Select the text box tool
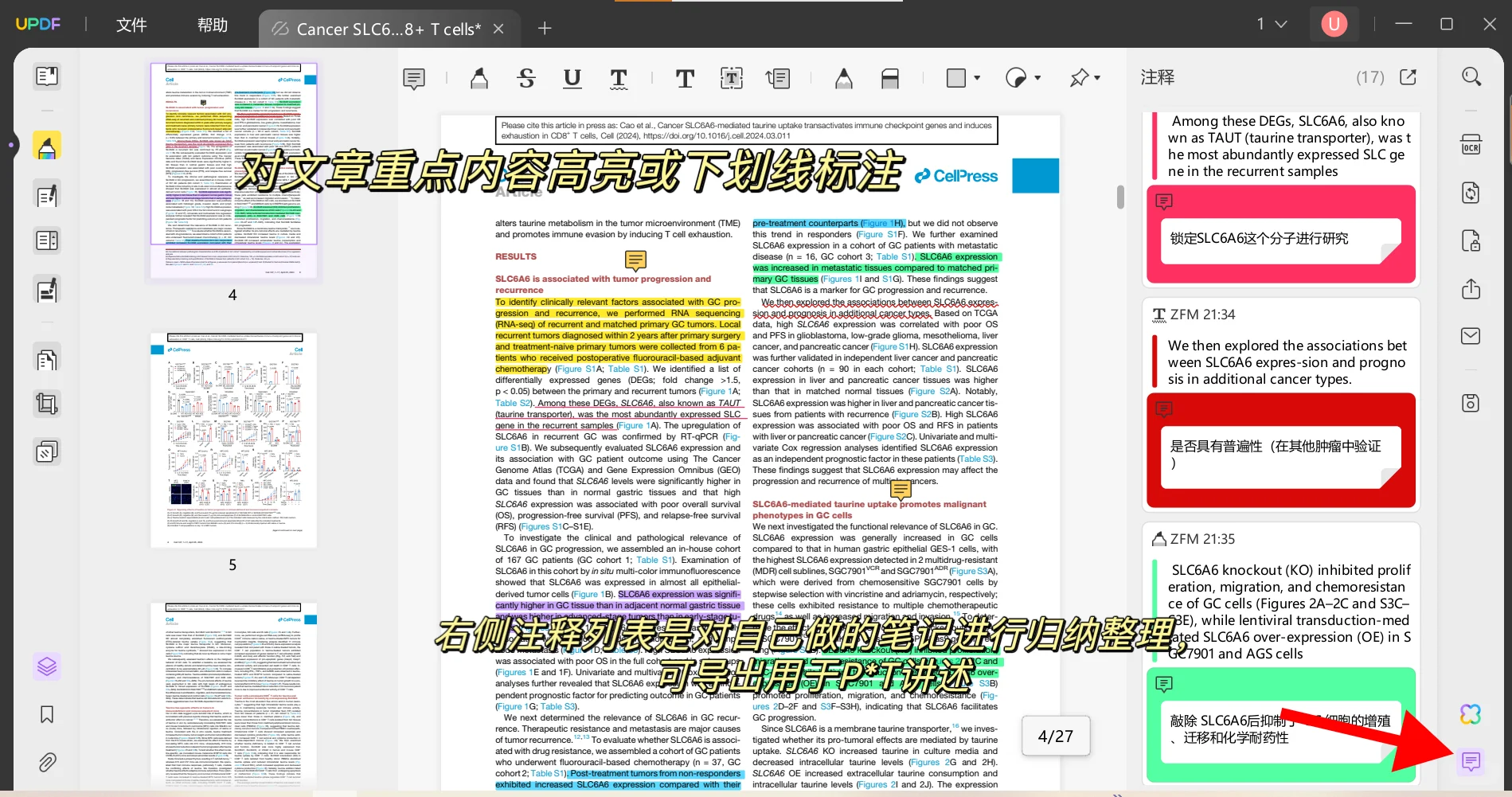The image size is (1512, 797). point(731,78)
